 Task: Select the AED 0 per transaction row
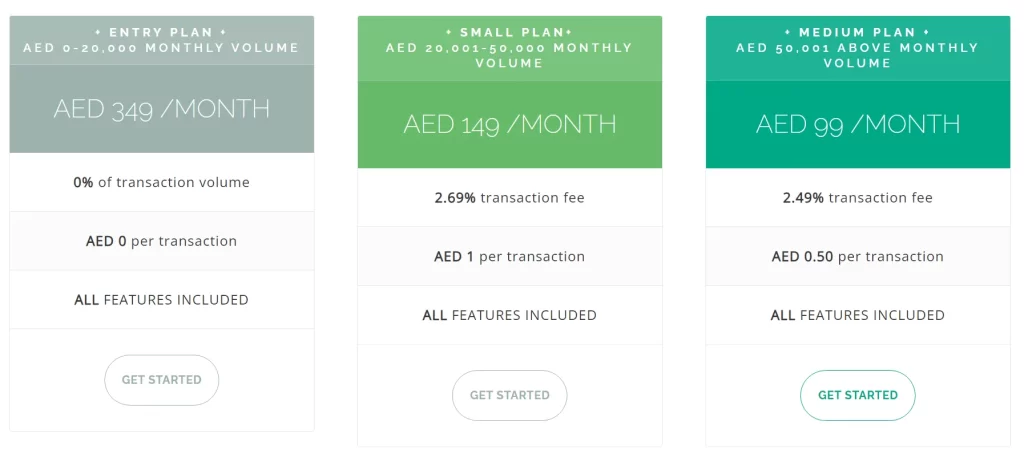tap(162, 241)
